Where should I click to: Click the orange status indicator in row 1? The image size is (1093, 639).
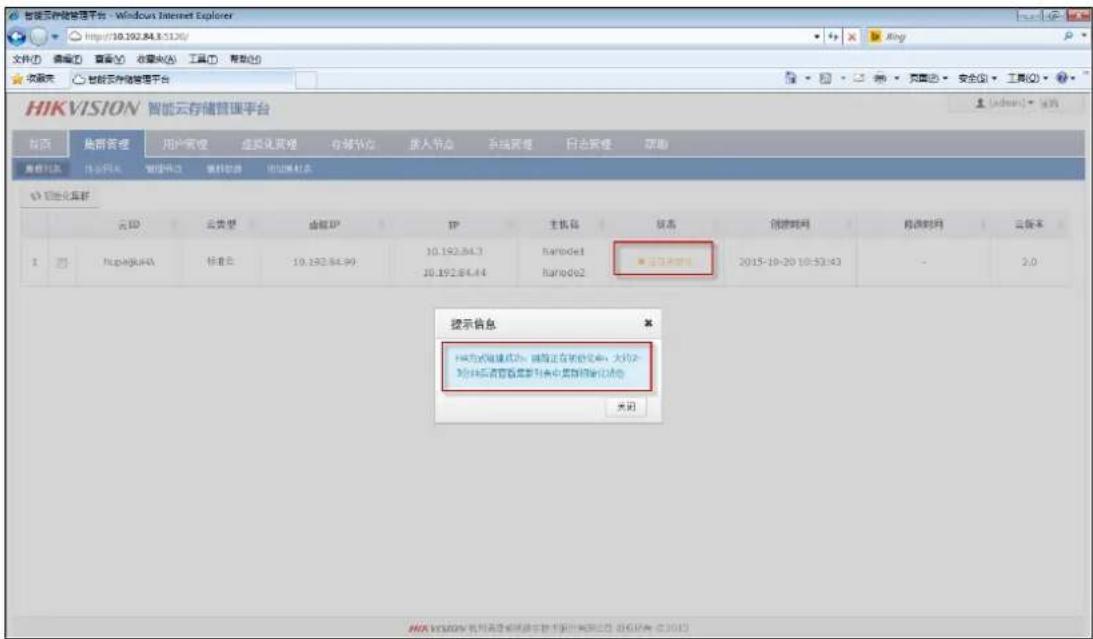(664, 261)
